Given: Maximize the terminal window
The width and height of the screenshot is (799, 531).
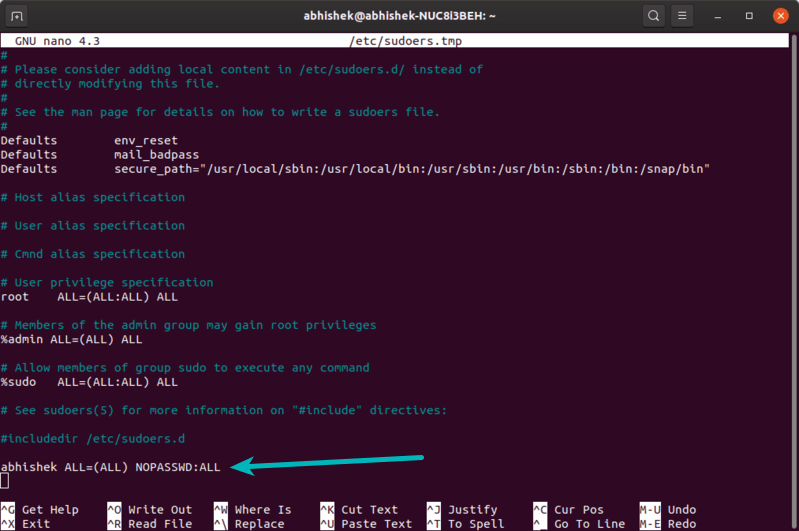Looking at the screenshot, I should (x=750, y=16).
